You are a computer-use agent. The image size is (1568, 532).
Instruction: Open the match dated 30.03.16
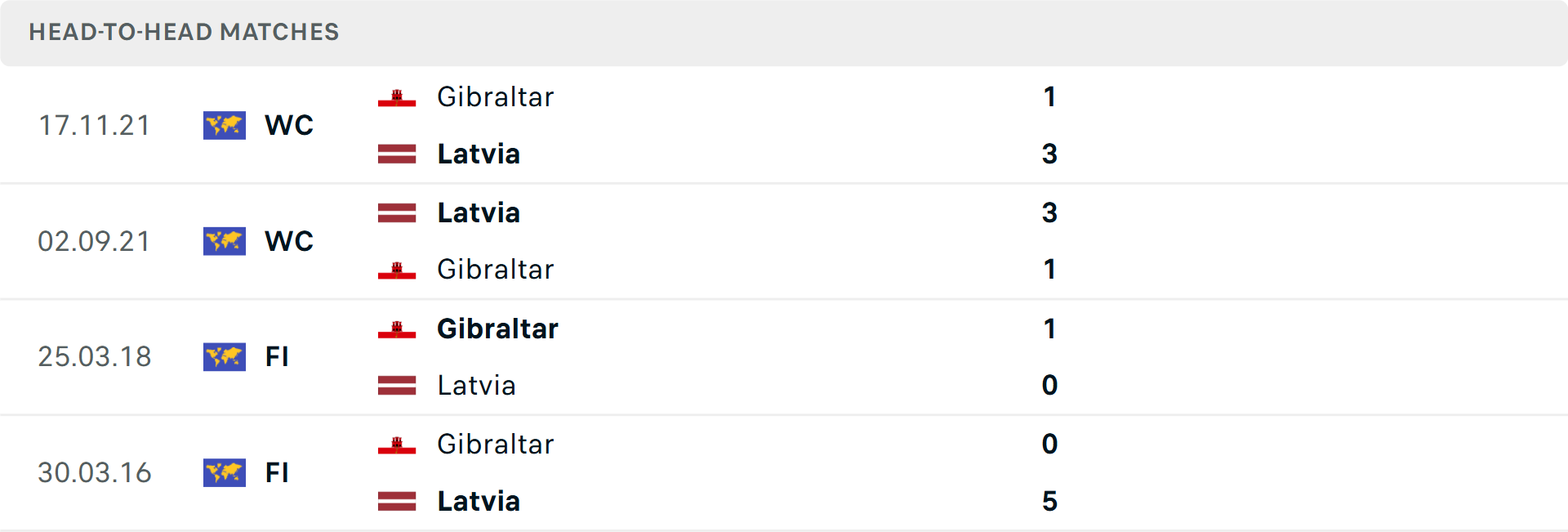(95, 472)
